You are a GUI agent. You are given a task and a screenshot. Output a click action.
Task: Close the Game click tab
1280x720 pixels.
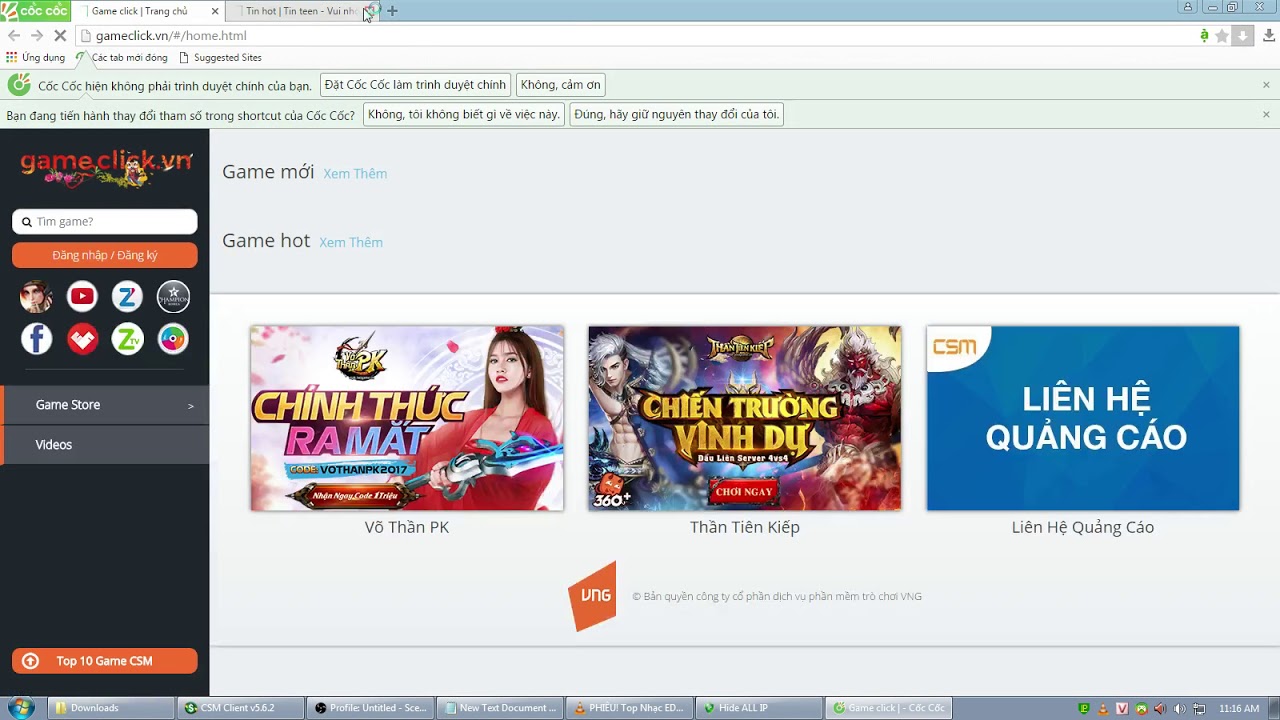[x=215, y=11]
